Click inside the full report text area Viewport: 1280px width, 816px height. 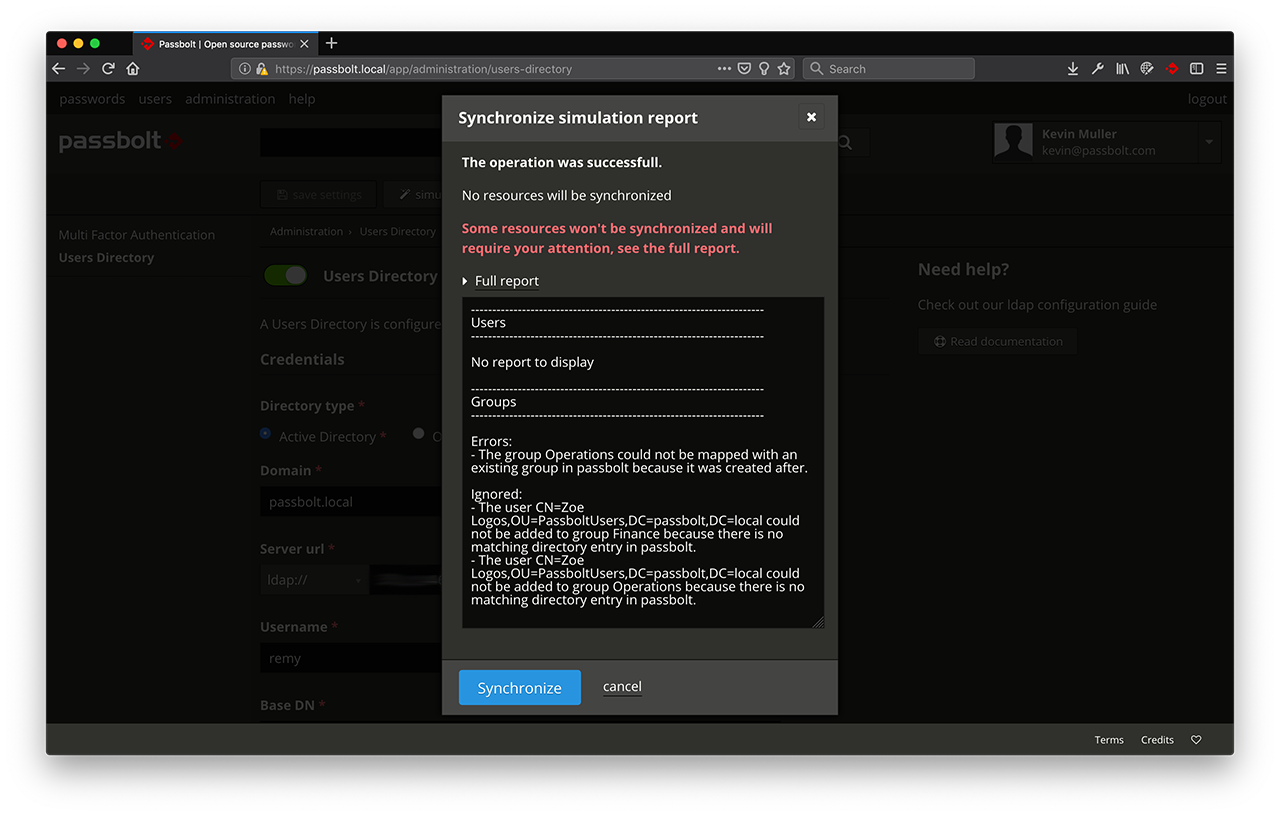point(643,462)
